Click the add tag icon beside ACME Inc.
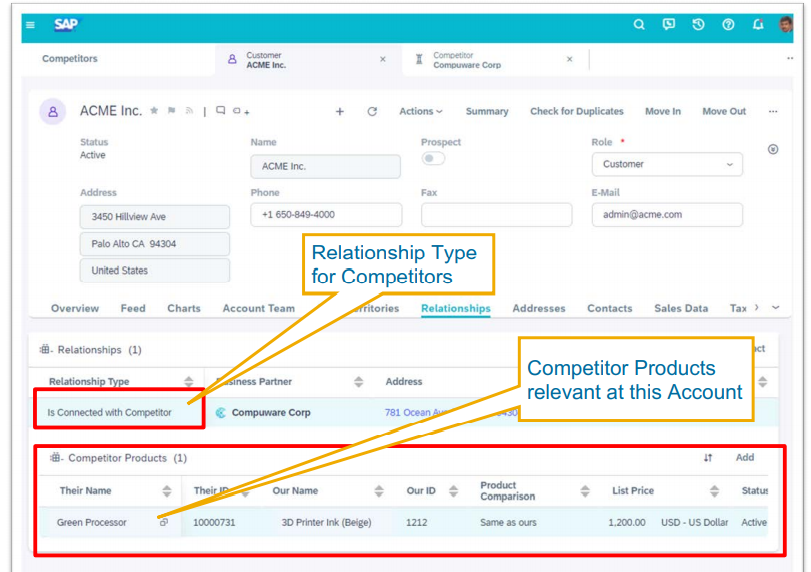Screen dimensions: 811x572 tap(241, 111)
